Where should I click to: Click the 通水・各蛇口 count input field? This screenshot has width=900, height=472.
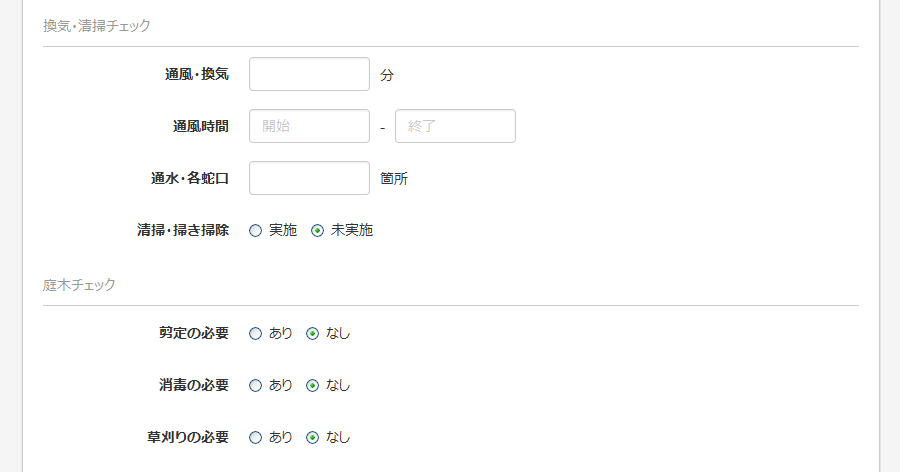309,178
